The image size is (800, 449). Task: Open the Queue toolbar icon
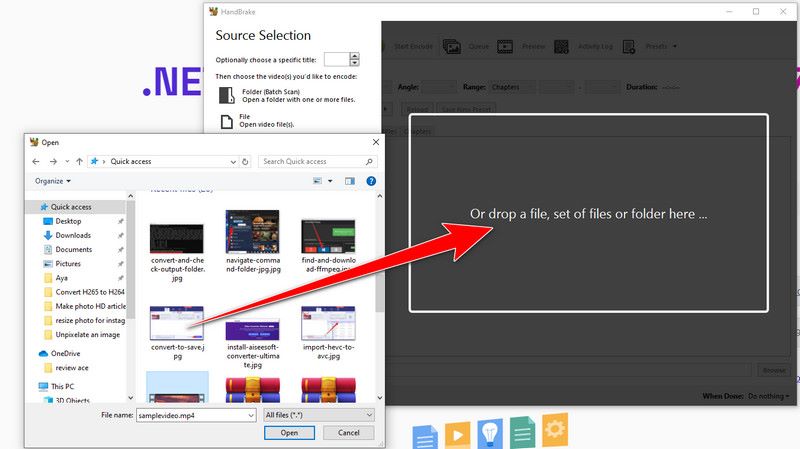click(452, 46)
